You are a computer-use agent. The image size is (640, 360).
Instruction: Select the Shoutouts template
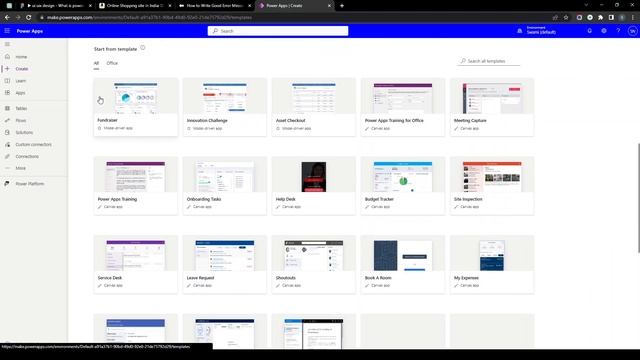click(x=314, y=264)
